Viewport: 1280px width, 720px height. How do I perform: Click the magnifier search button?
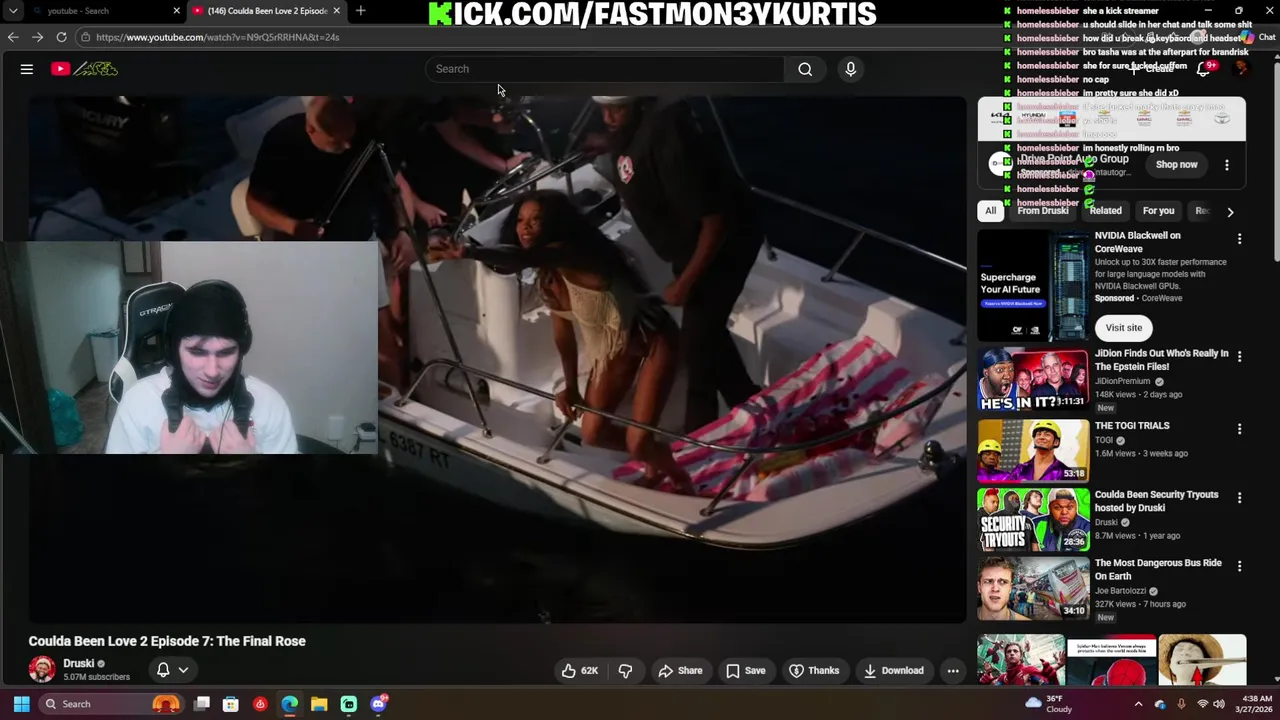pos(805,69)
